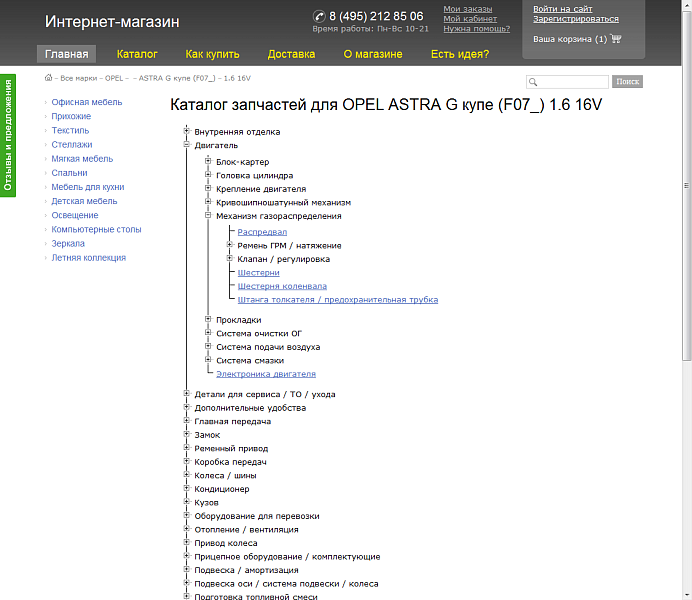Click the shopping cart icon

pos(615,39)
